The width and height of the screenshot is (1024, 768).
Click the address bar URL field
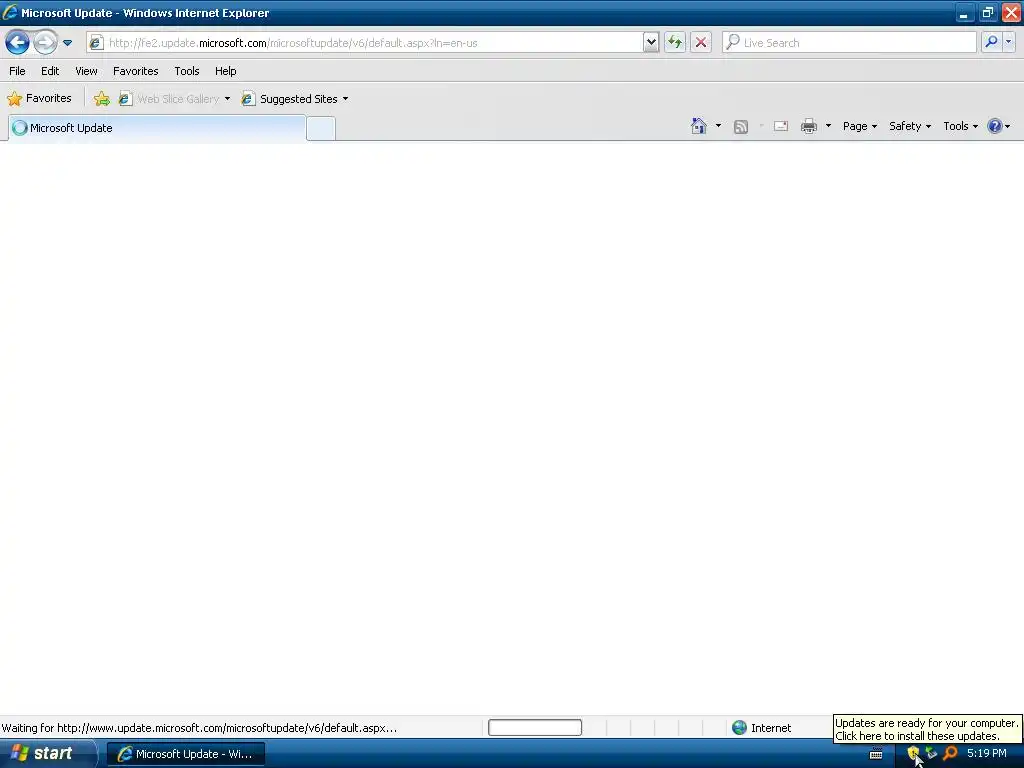(364, 43)
